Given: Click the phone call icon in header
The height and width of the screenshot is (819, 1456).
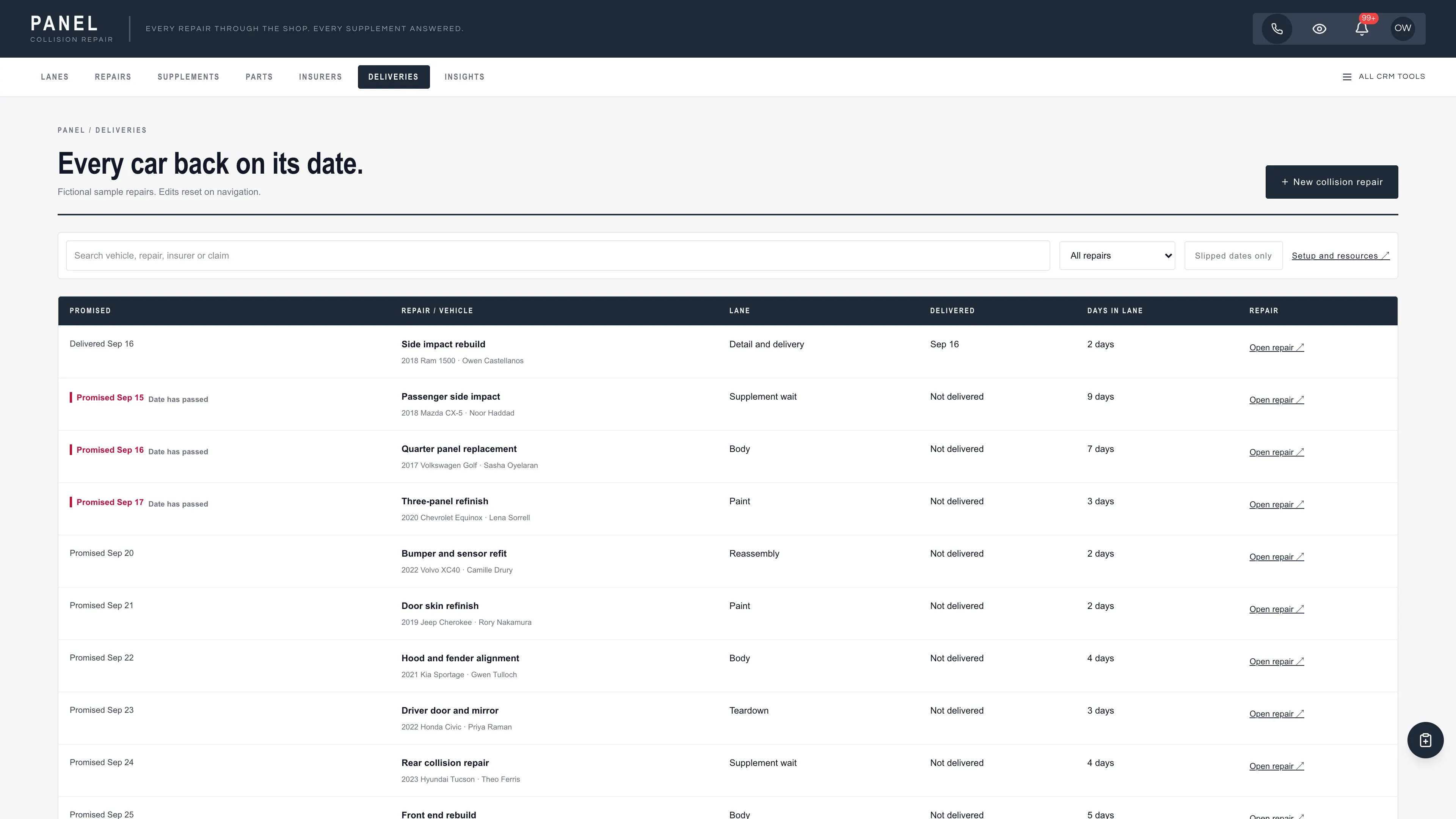Looking at the screenshot, I should (1277, 29).
